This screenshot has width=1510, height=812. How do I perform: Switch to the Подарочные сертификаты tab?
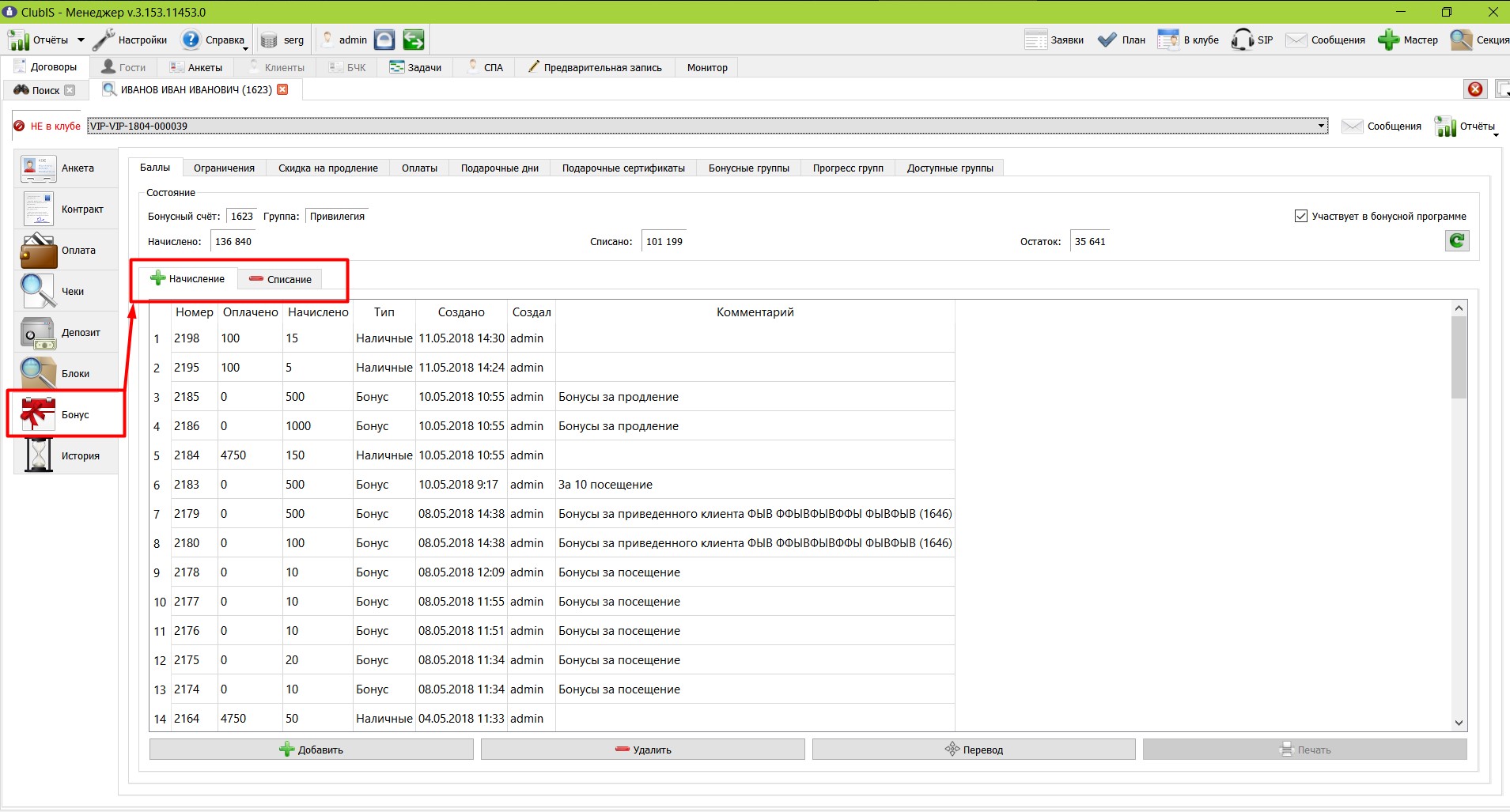623,168
